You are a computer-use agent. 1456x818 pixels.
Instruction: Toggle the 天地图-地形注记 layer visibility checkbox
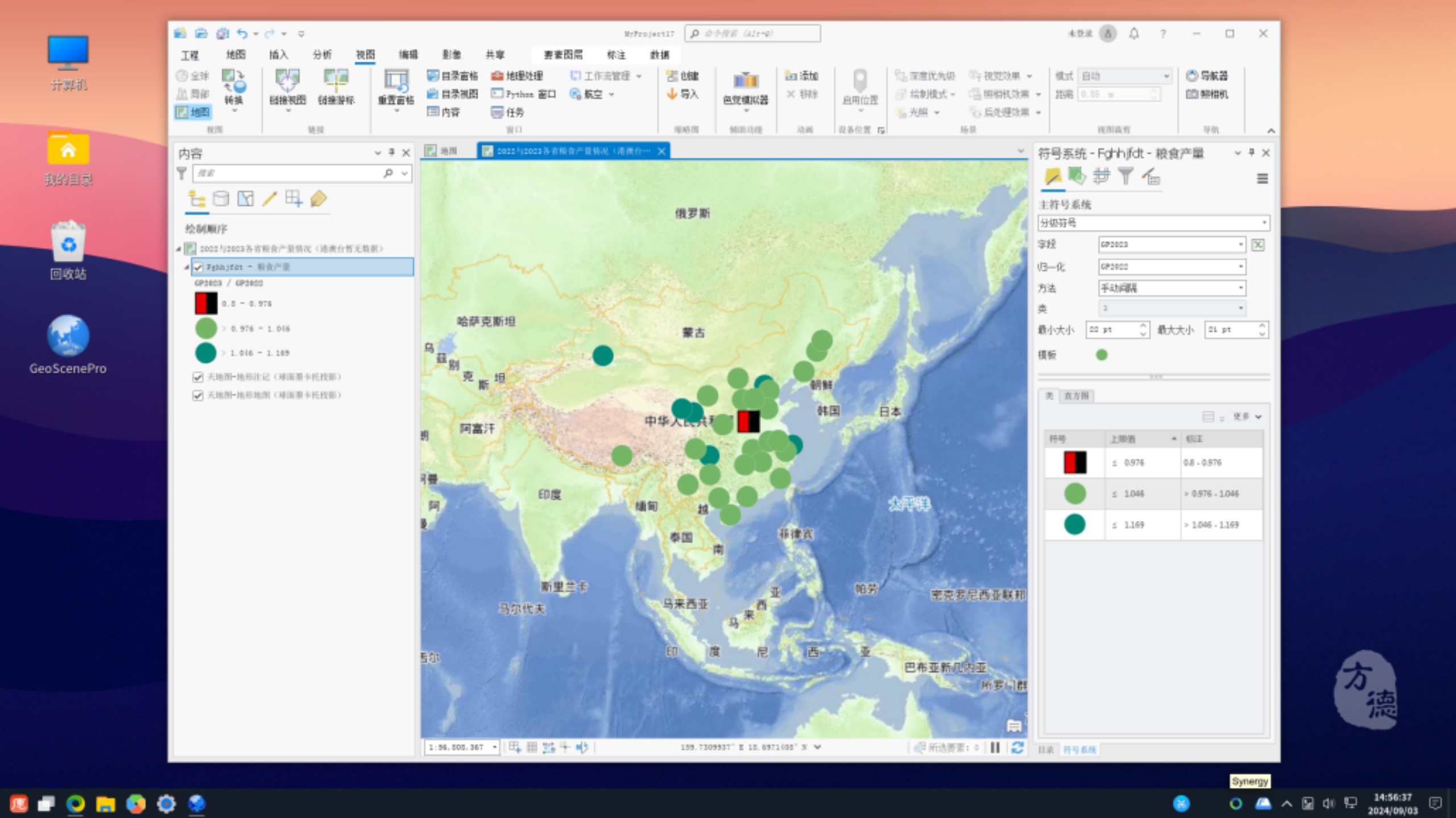coord(198,377)
